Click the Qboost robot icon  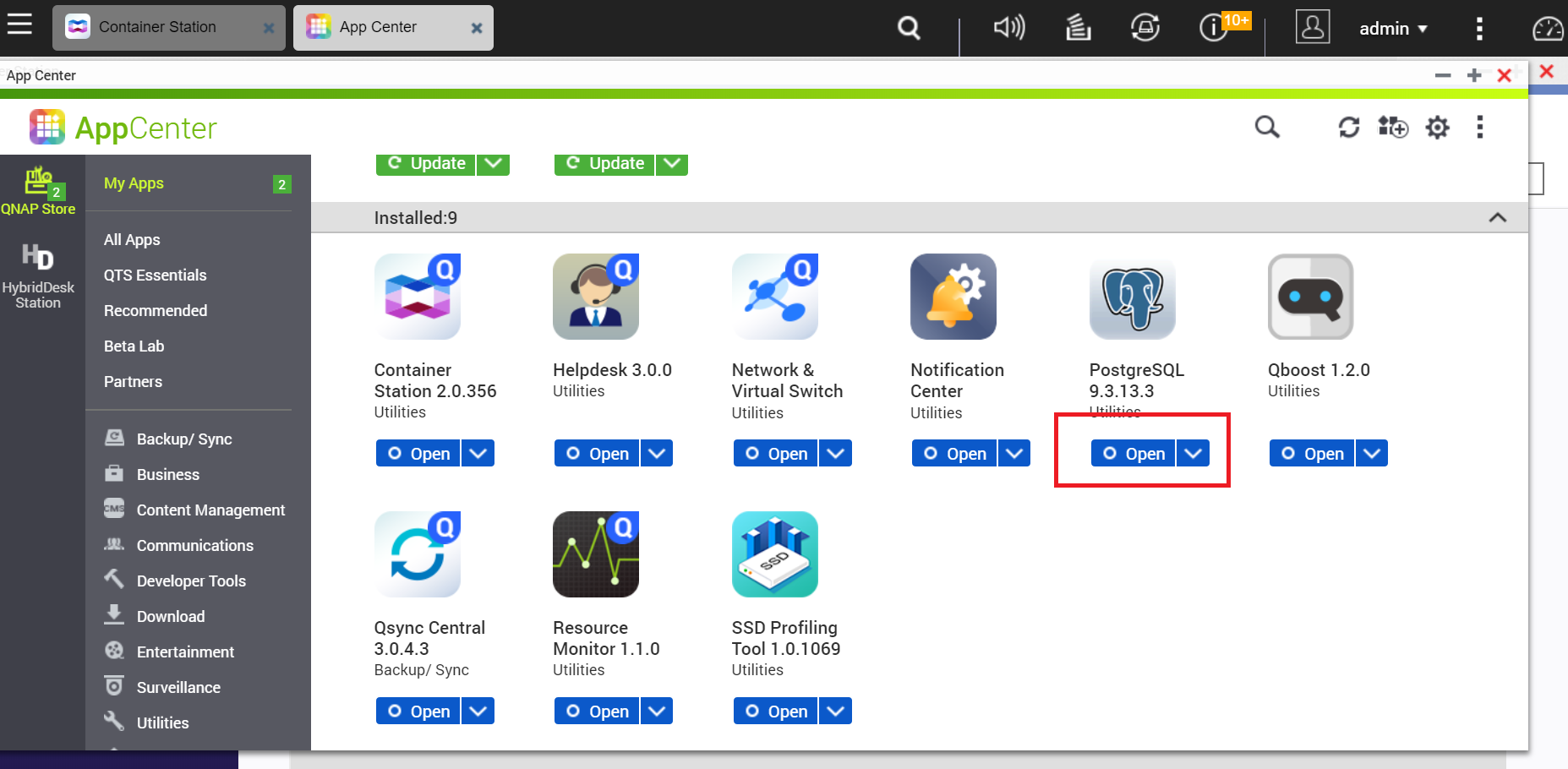1311,297
